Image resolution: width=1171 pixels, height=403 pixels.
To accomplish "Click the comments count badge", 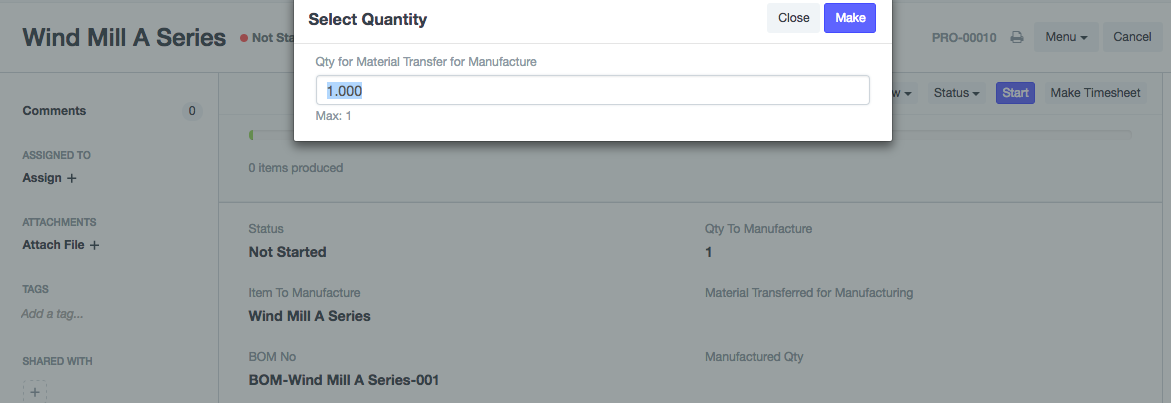I will (x=192, y=111).
